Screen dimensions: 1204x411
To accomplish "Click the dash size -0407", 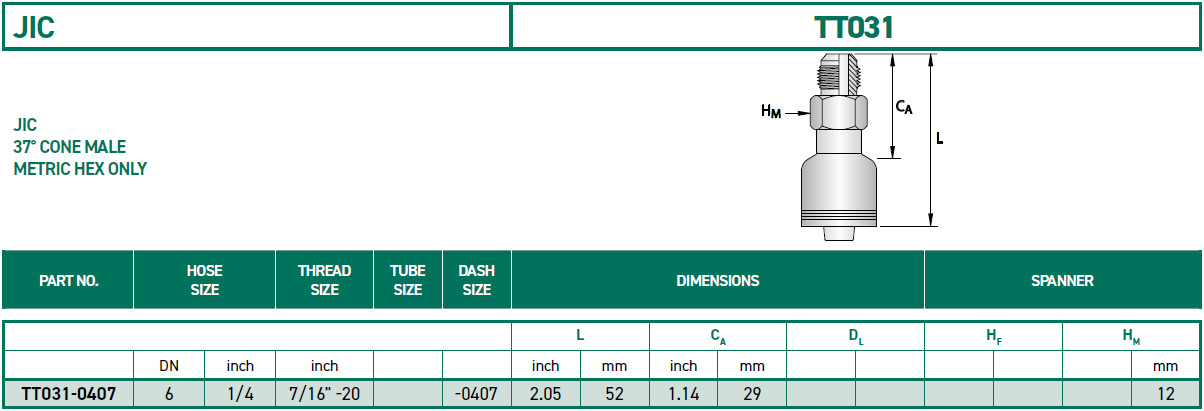I will pos(476,394).
